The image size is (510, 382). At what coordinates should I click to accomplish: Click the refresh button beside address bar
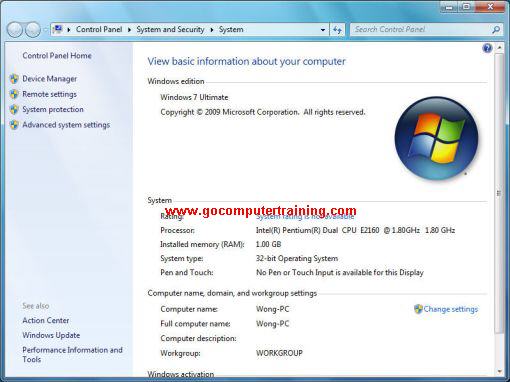[337, 30]
